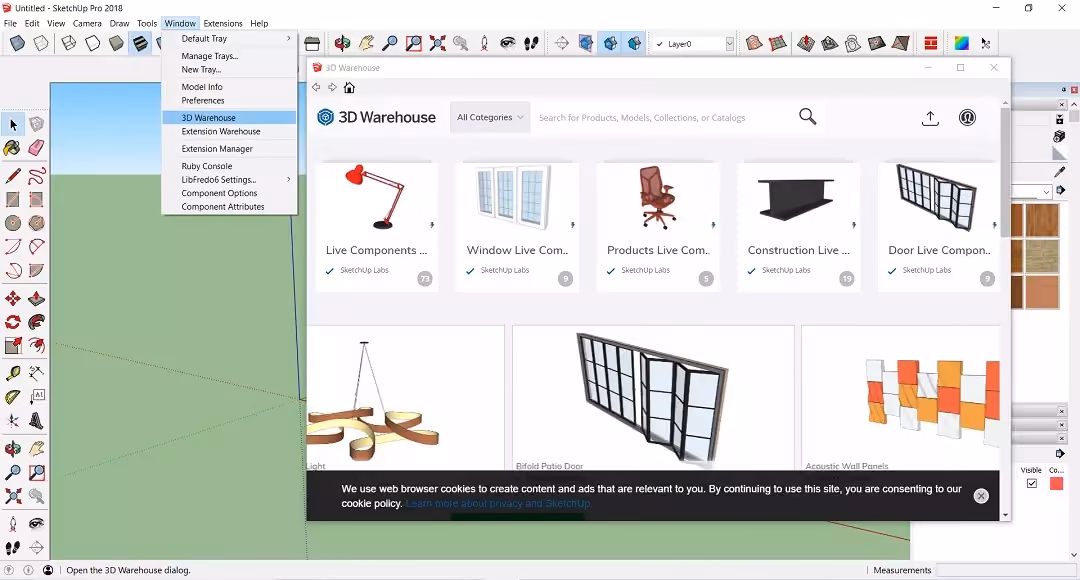
Task: Click the 3D Warehouse vertical scrollbar
Action: tap(1006, 172)
